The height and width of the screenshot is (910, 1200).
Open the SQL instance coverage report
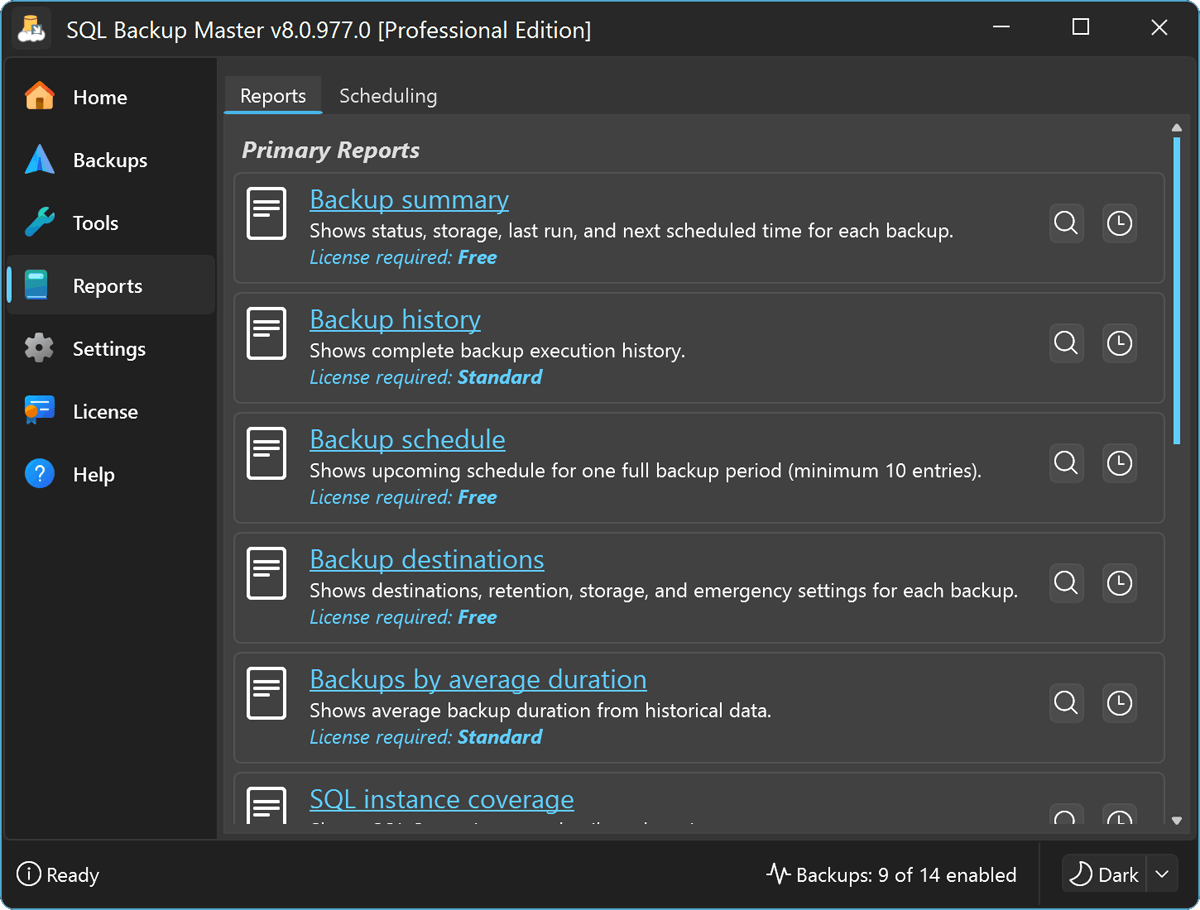(x=442, y=799)
